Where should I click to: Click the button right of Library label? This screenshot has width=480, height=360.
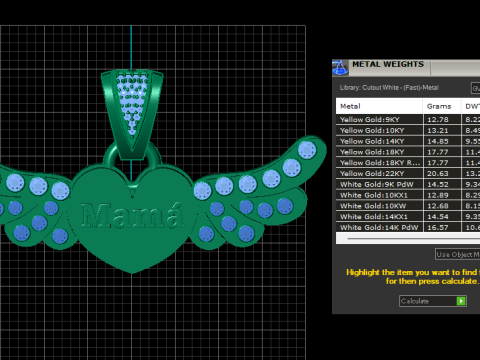(x=476, y=88)
